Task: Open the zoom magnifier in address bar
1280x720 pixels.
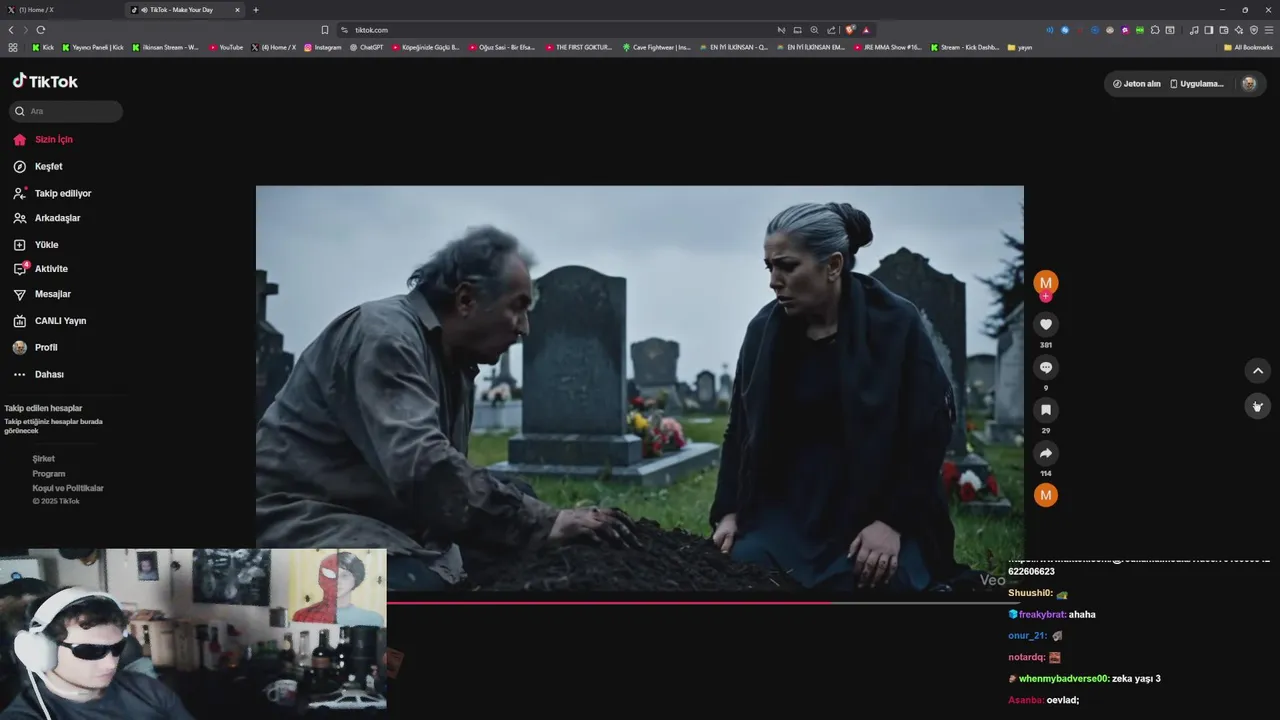Action: coord(814,30)
